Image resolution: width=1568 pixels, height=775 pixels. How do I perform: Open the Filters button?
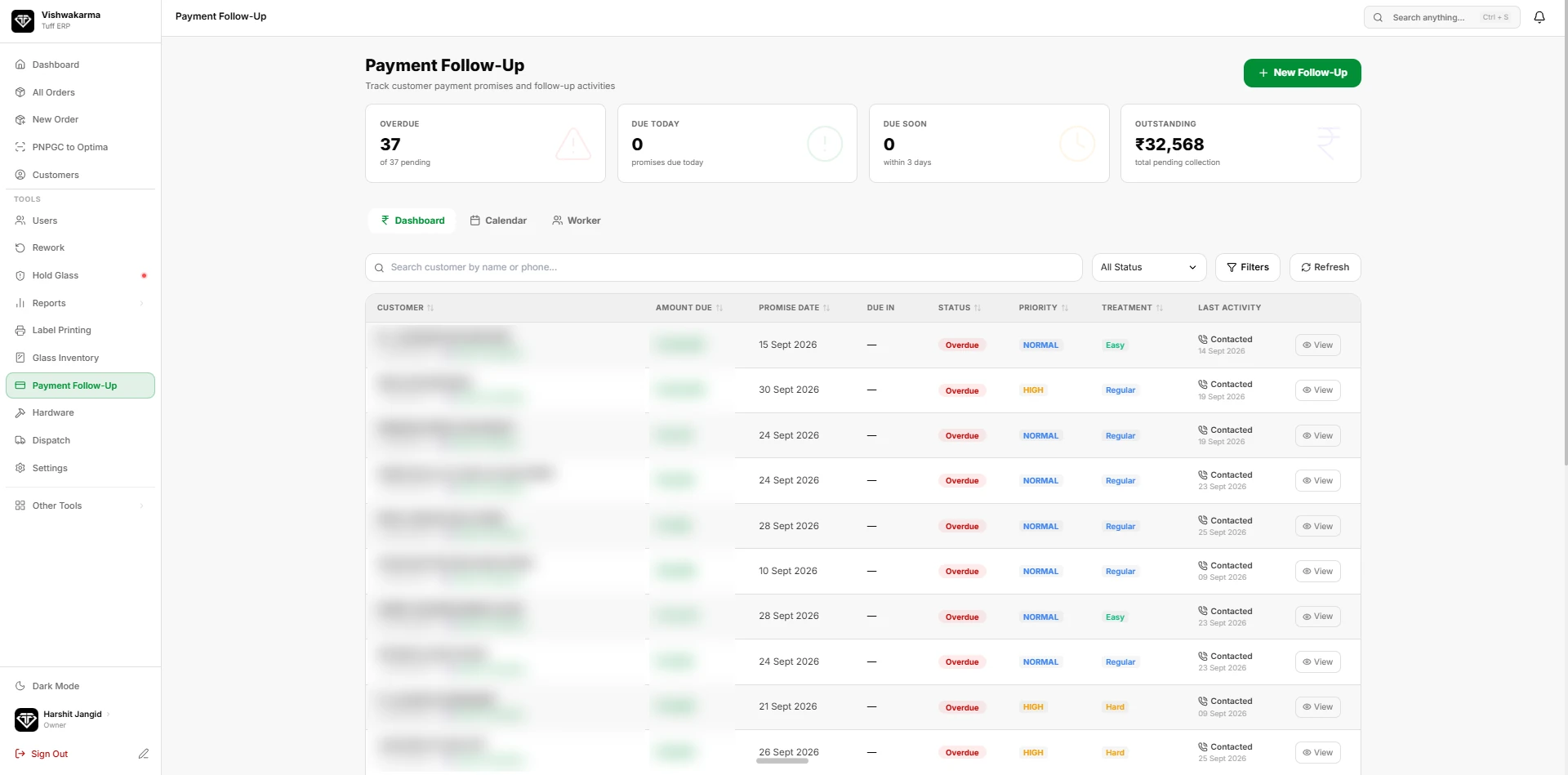coord(1248,267)
